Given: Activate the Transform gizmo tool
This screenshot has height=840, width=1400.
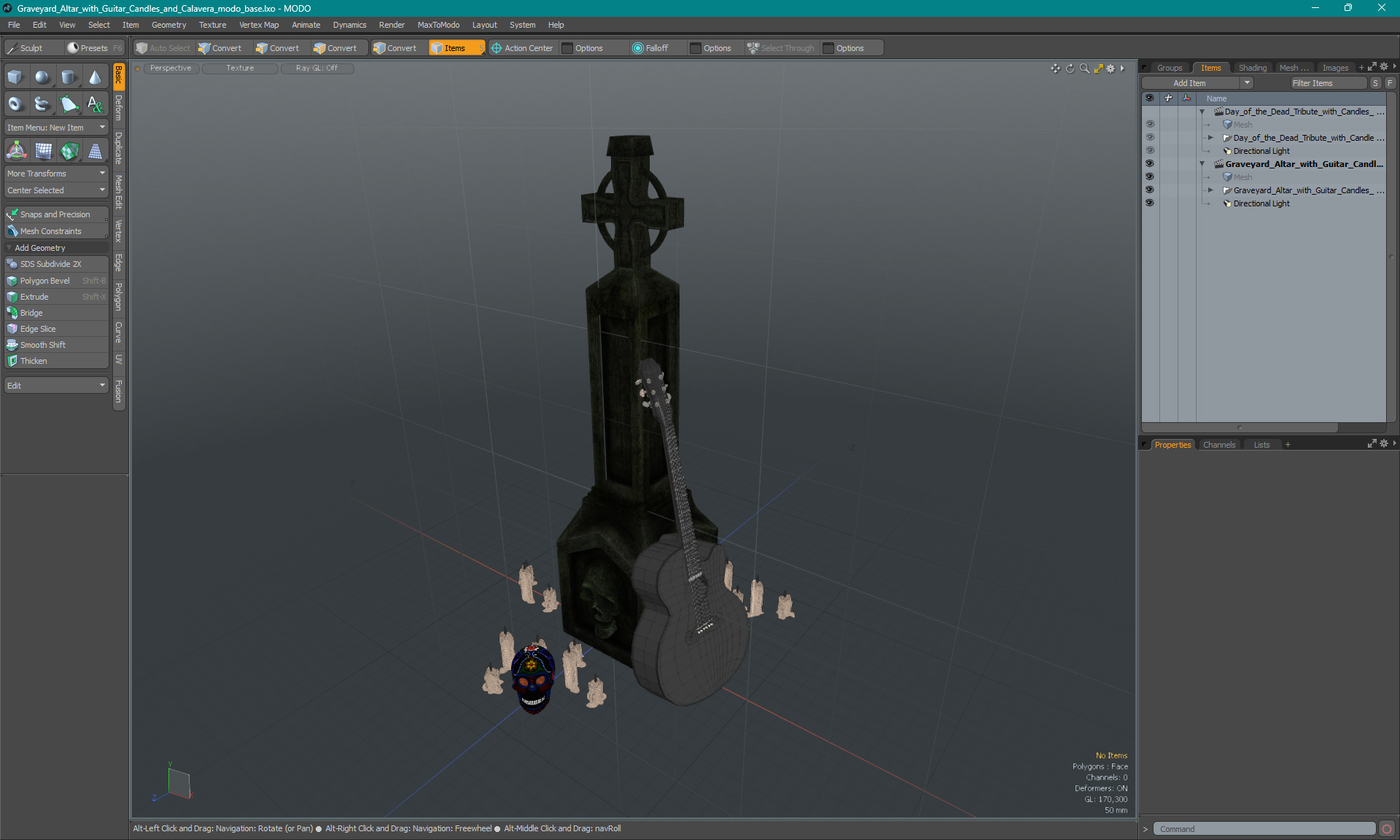Looking at the screenshot, I should click(x=16, y=151).
